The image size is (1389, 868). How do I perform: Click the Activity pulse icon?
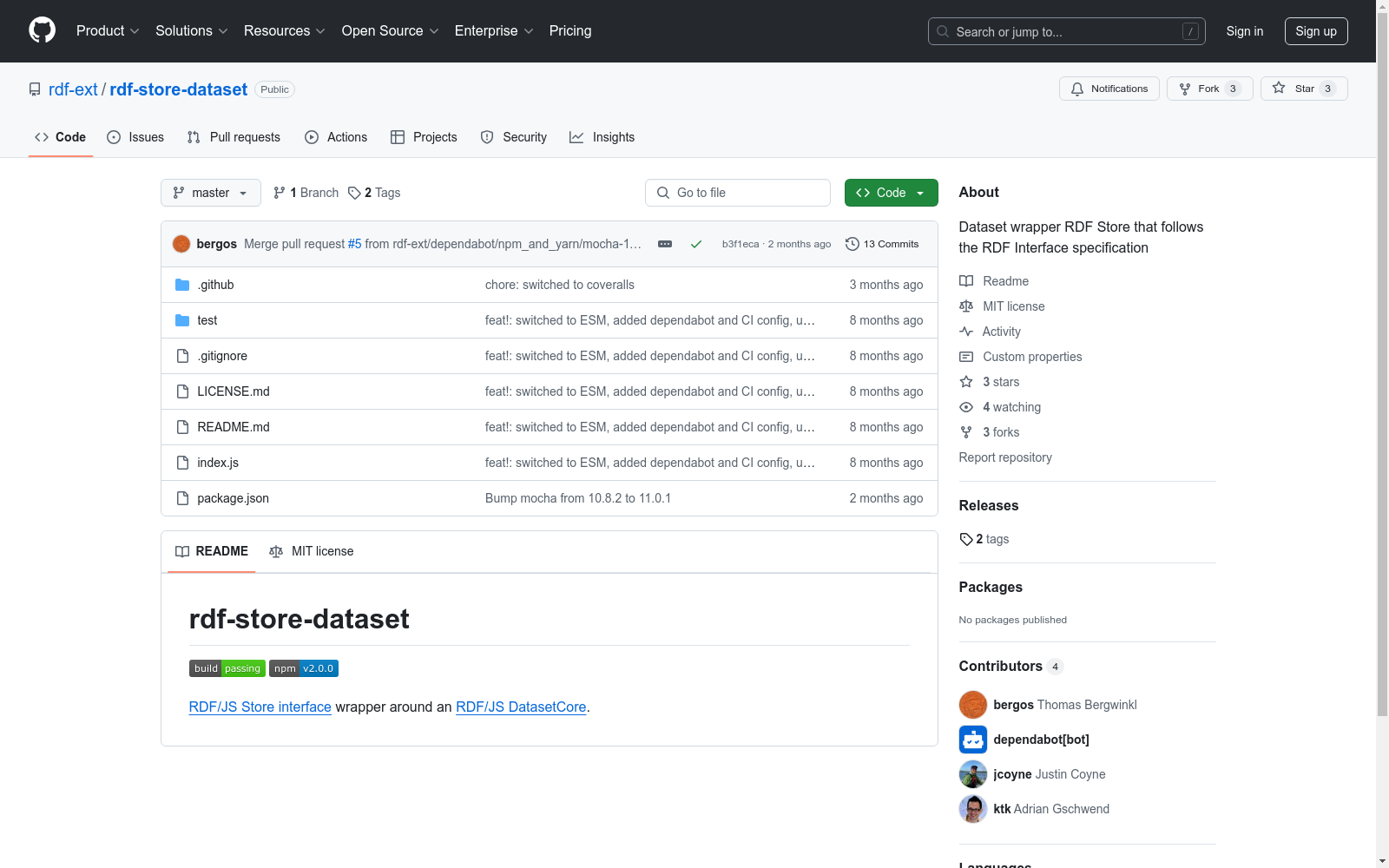966,332
